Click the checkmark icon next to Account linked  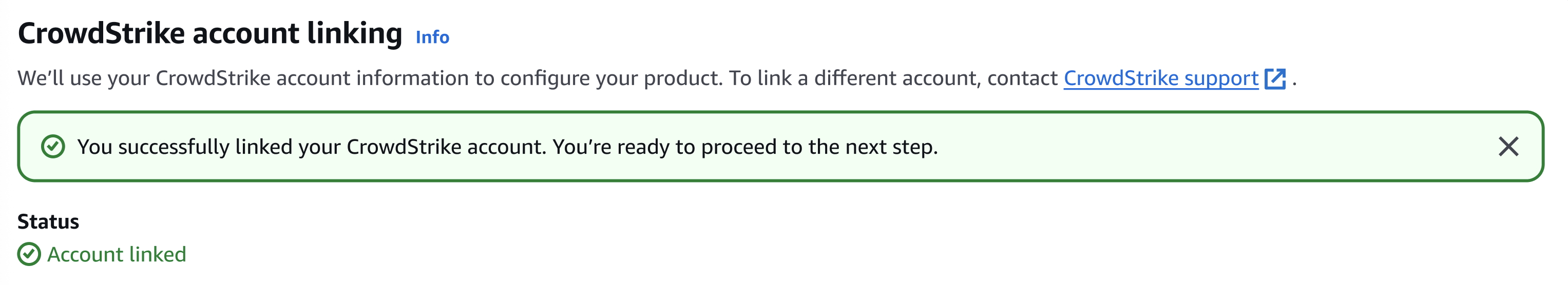(29, 254)
